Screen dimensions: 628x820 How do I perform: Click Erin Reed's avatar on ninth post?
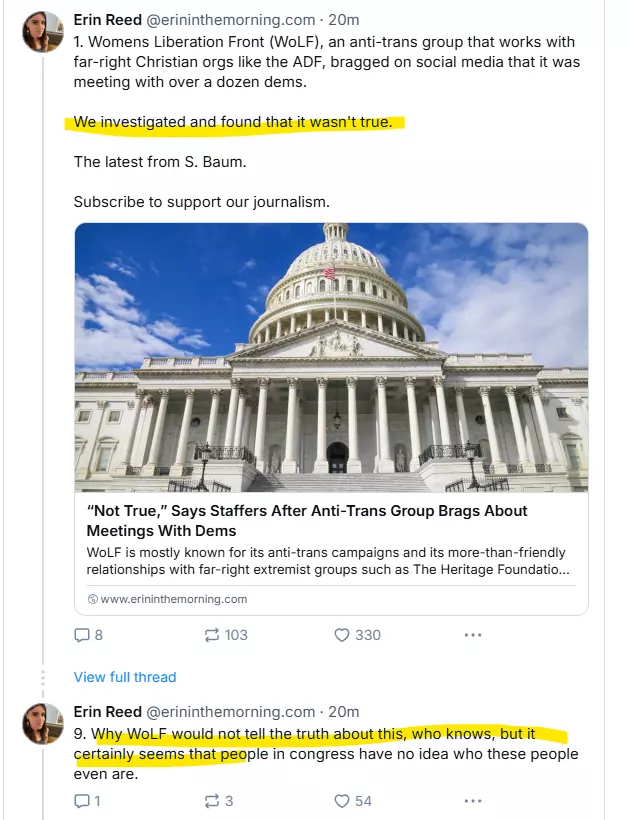41,723
